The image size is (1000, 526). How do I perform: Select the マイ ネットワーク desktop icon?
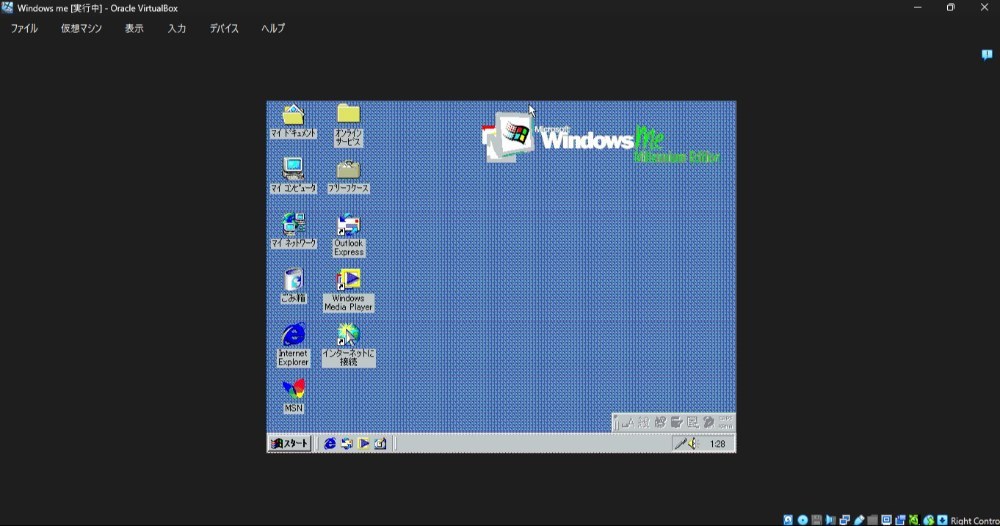coord(293,231)
